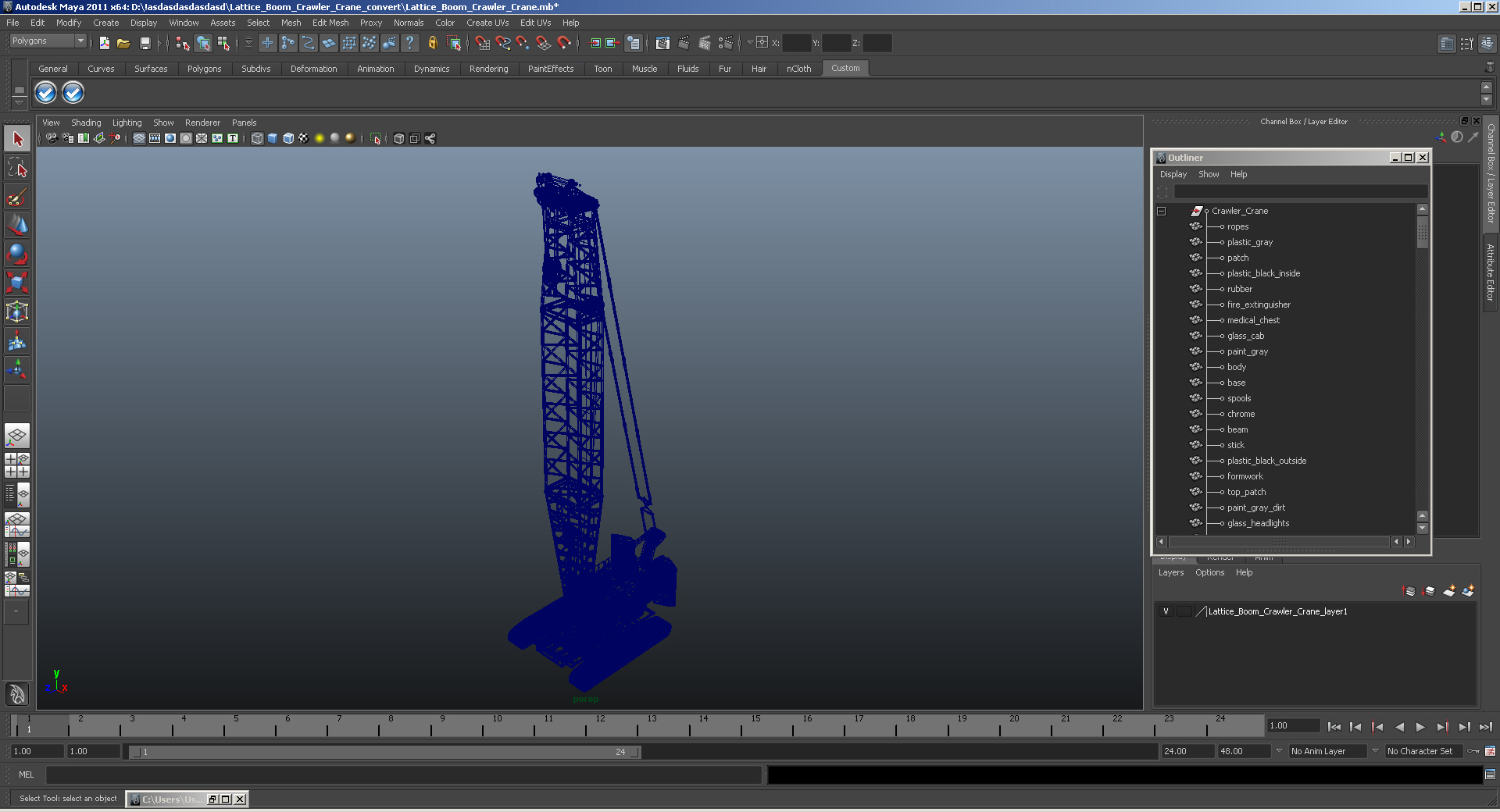Switch to the Animation shelf tab
Image resolution: width=1500 pixels, height=812 pixels.
[375, 69]
